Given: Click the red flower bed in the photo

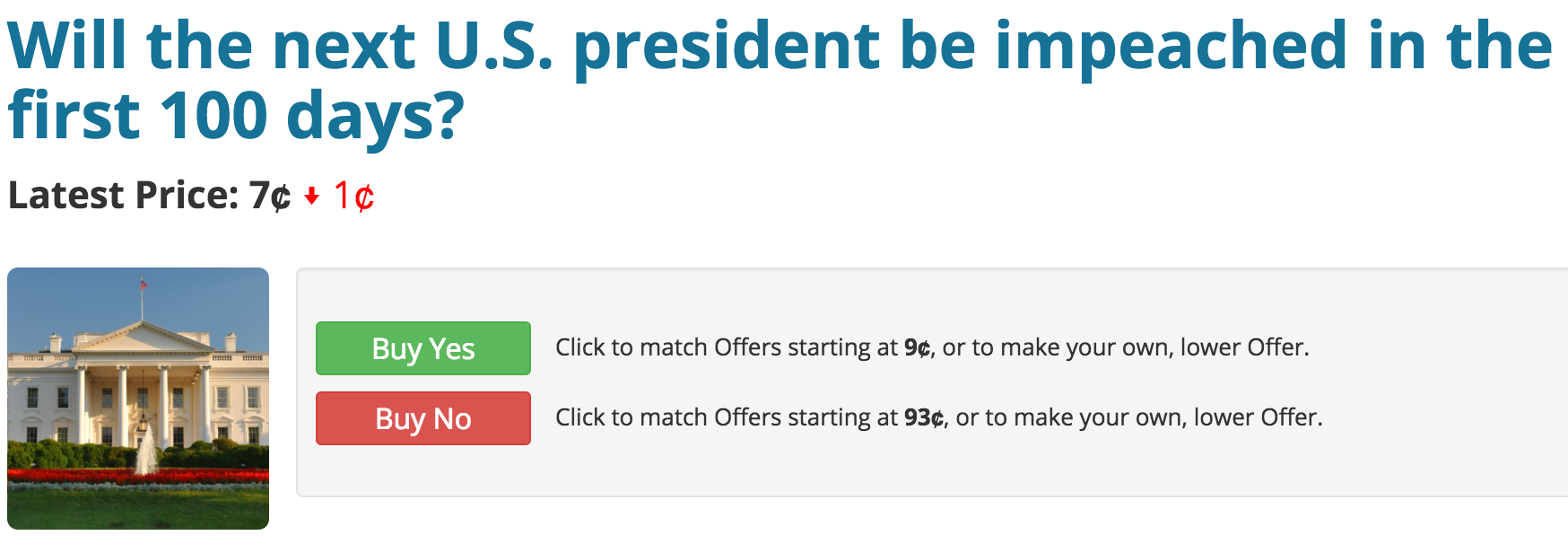Looking at the screenshot, I should [138, 476].
